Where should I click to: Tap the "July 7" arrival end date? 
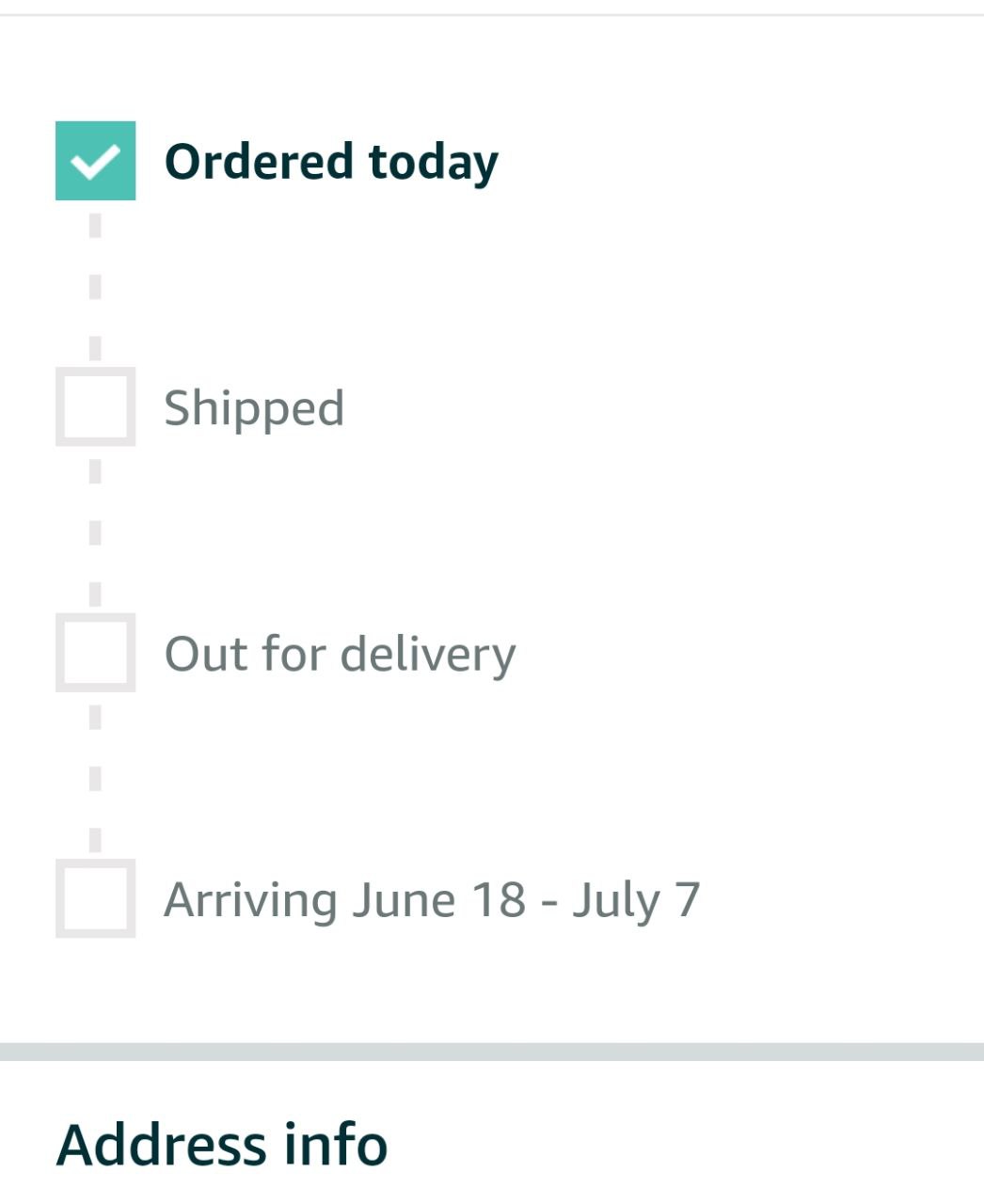point(636,900)
